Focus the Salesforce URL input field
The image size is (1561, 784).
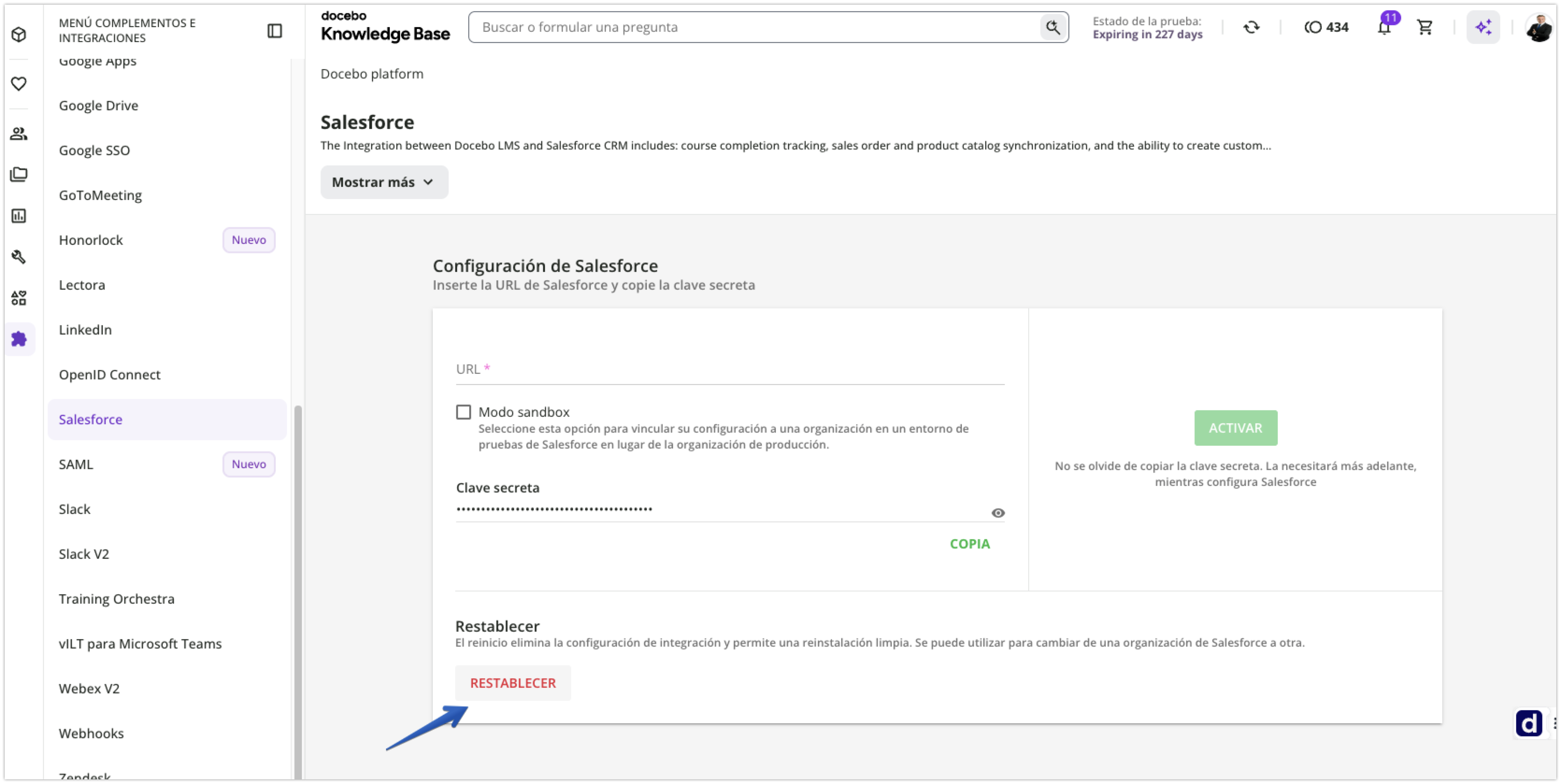tap(730, 369)
